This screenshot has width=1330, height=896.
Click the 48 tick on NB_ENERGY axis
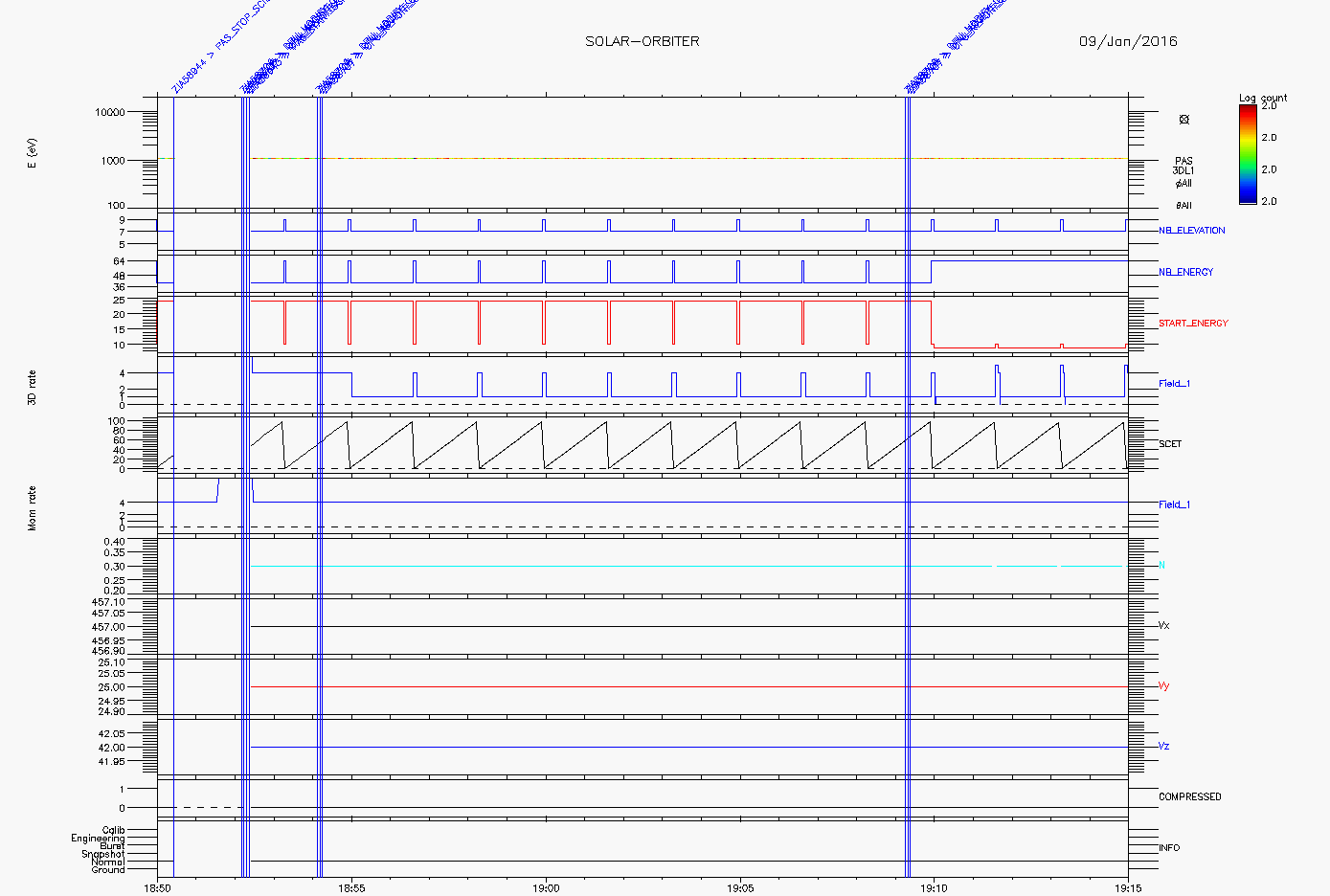119,276
